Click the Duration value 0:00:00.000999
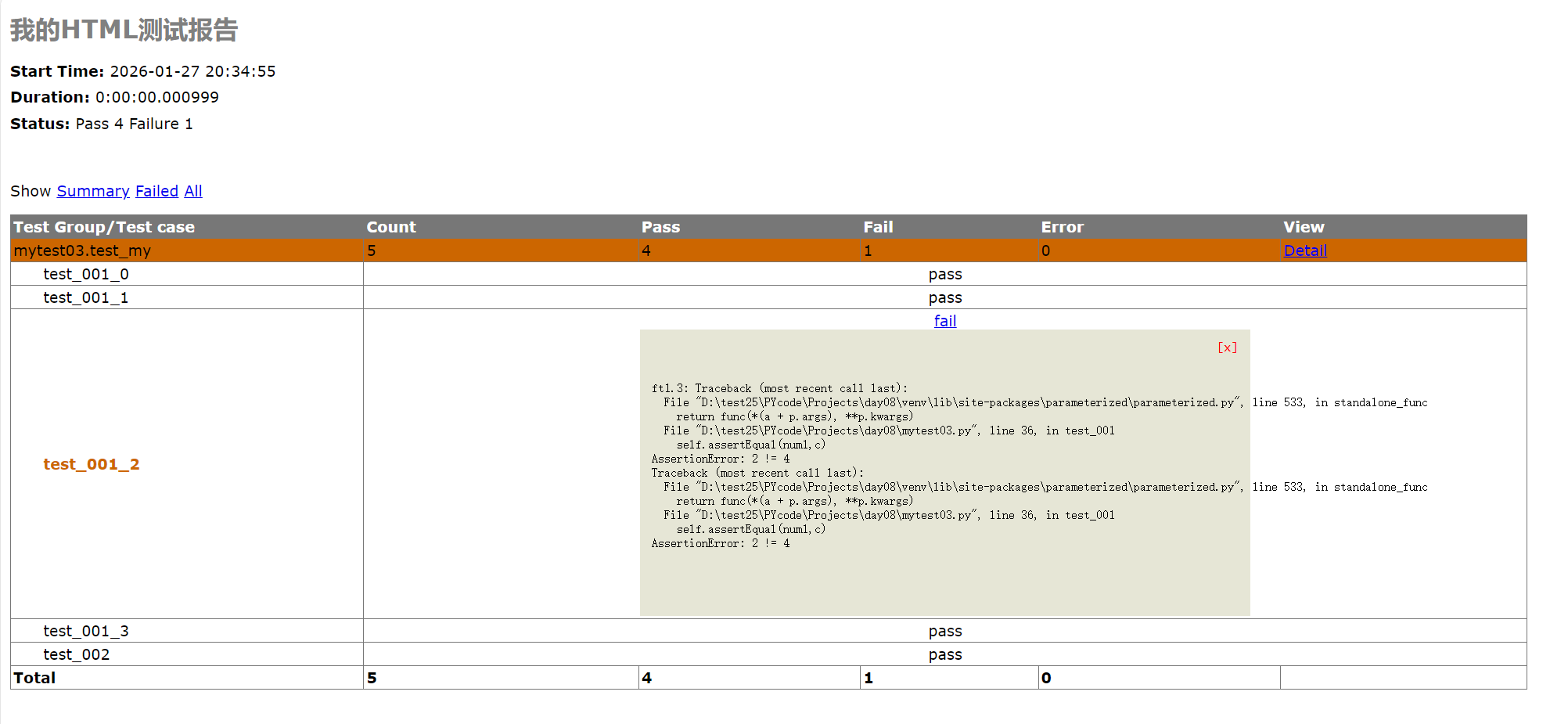Viewport: 1568px width, 724px height. 157,97
